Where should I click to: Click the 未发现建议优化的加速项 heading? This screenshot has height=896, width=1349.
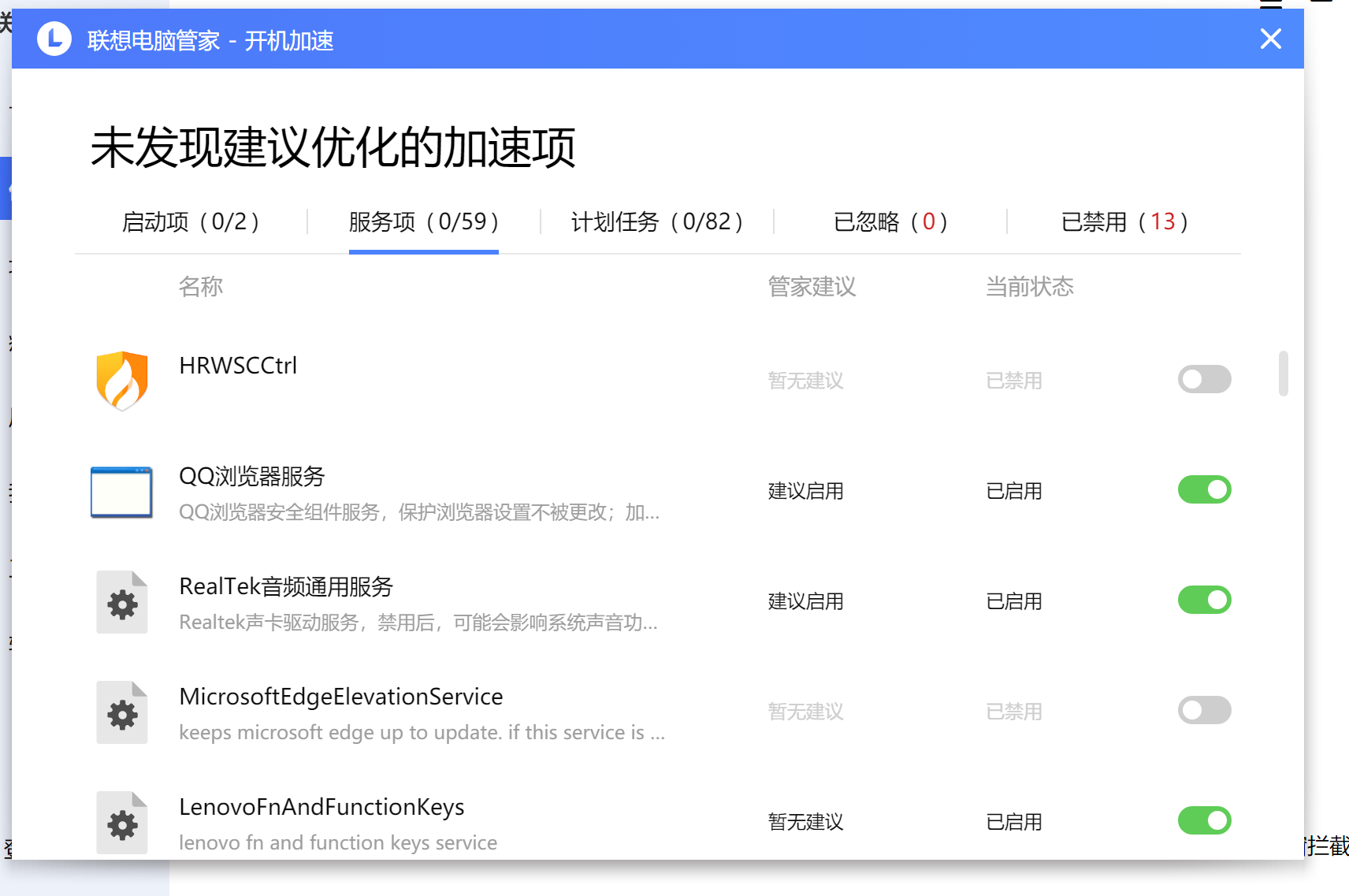[333, 147]
